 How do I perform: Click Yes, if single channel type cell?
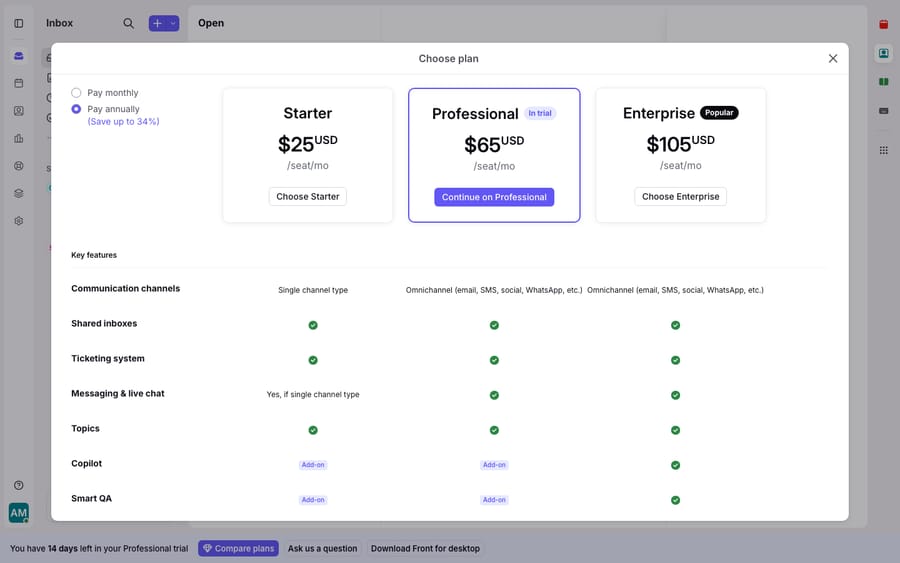point(313,394)
